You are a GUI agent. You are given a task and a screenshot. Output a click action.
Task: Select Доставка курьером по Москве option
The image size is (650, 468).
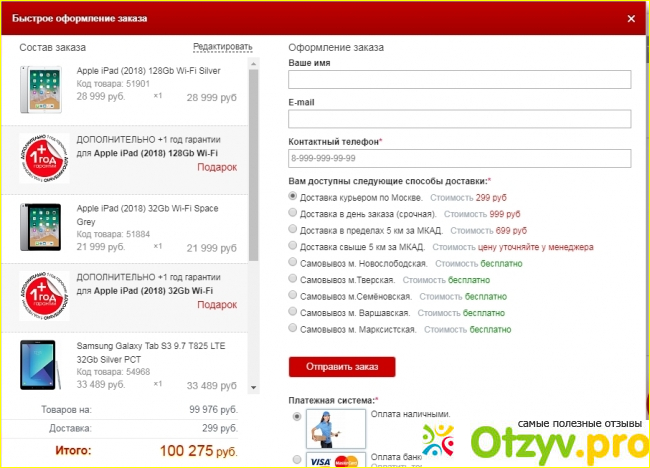293,197
